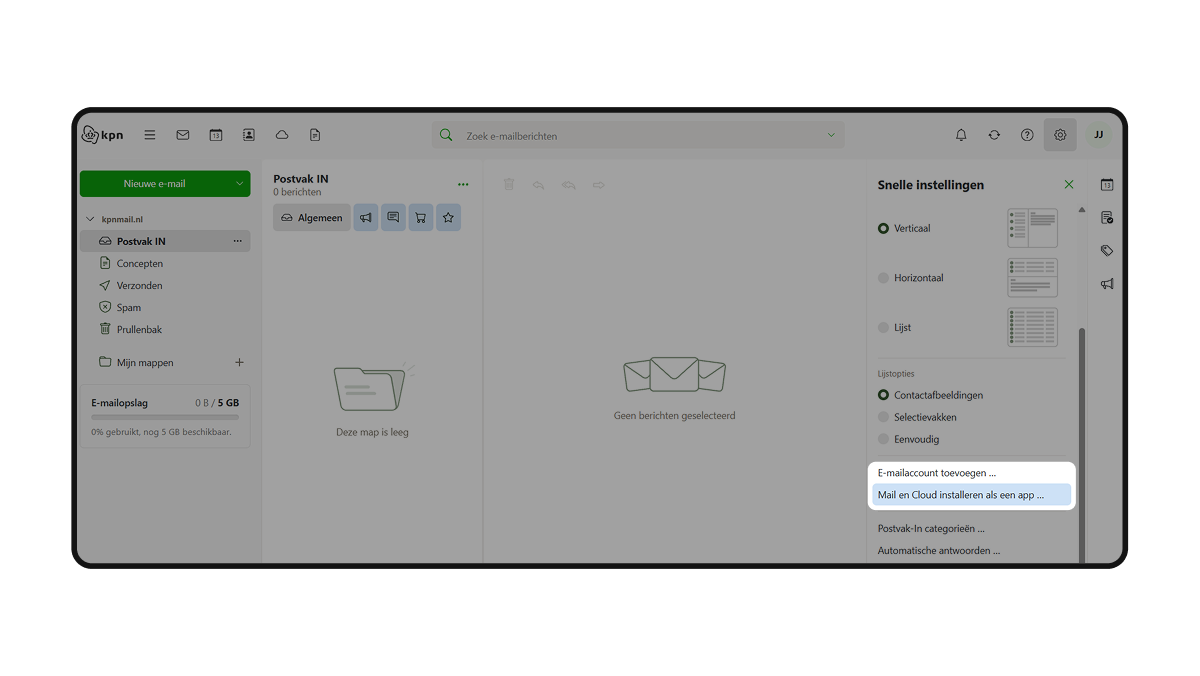Select the Verticaal layout radio button
Image resolution: width=1200 pixels, height=676 pixels.
coord(883,228)
